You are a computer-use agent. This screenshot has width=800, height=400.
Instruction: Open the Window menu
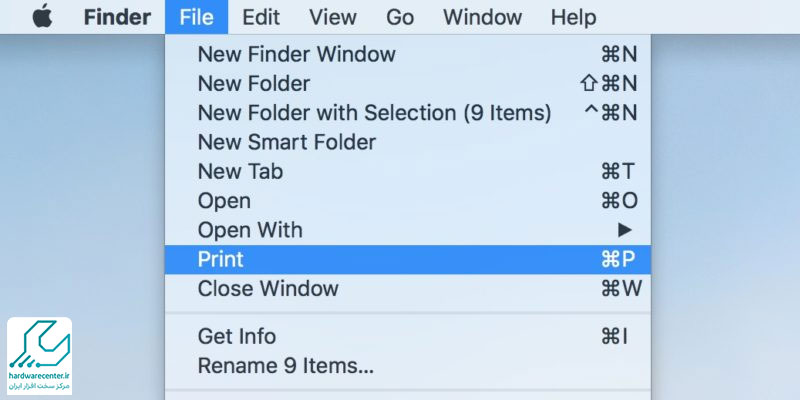pos(482,17)
